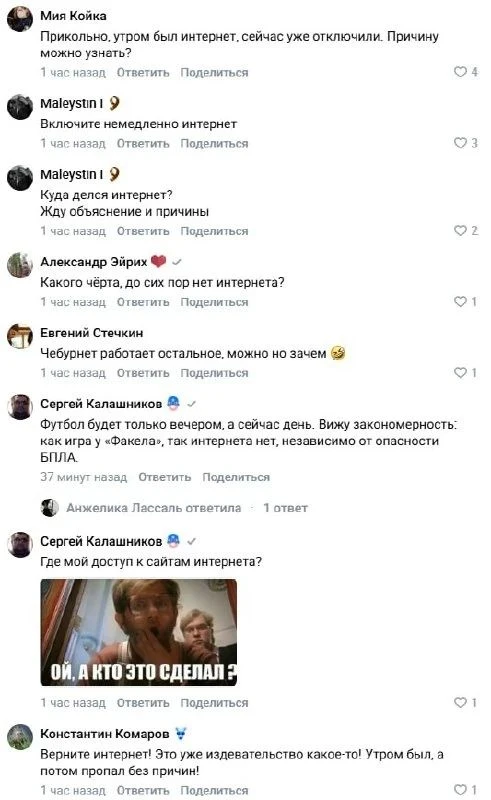
Task: Like Александр Эйрих's comment
Action: (460, 302)
